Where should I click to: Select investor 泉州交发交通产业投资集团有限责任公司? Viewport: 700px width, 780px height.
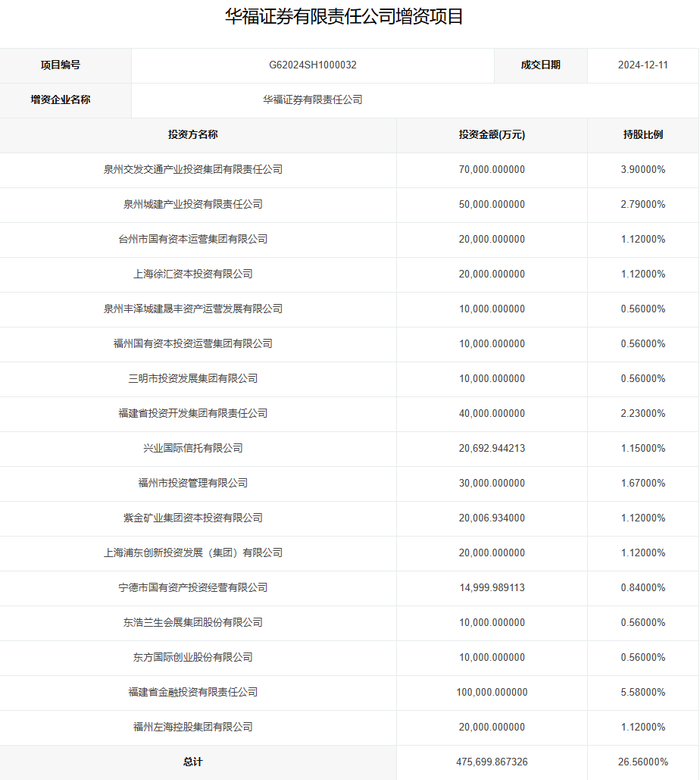click(193, 170)
